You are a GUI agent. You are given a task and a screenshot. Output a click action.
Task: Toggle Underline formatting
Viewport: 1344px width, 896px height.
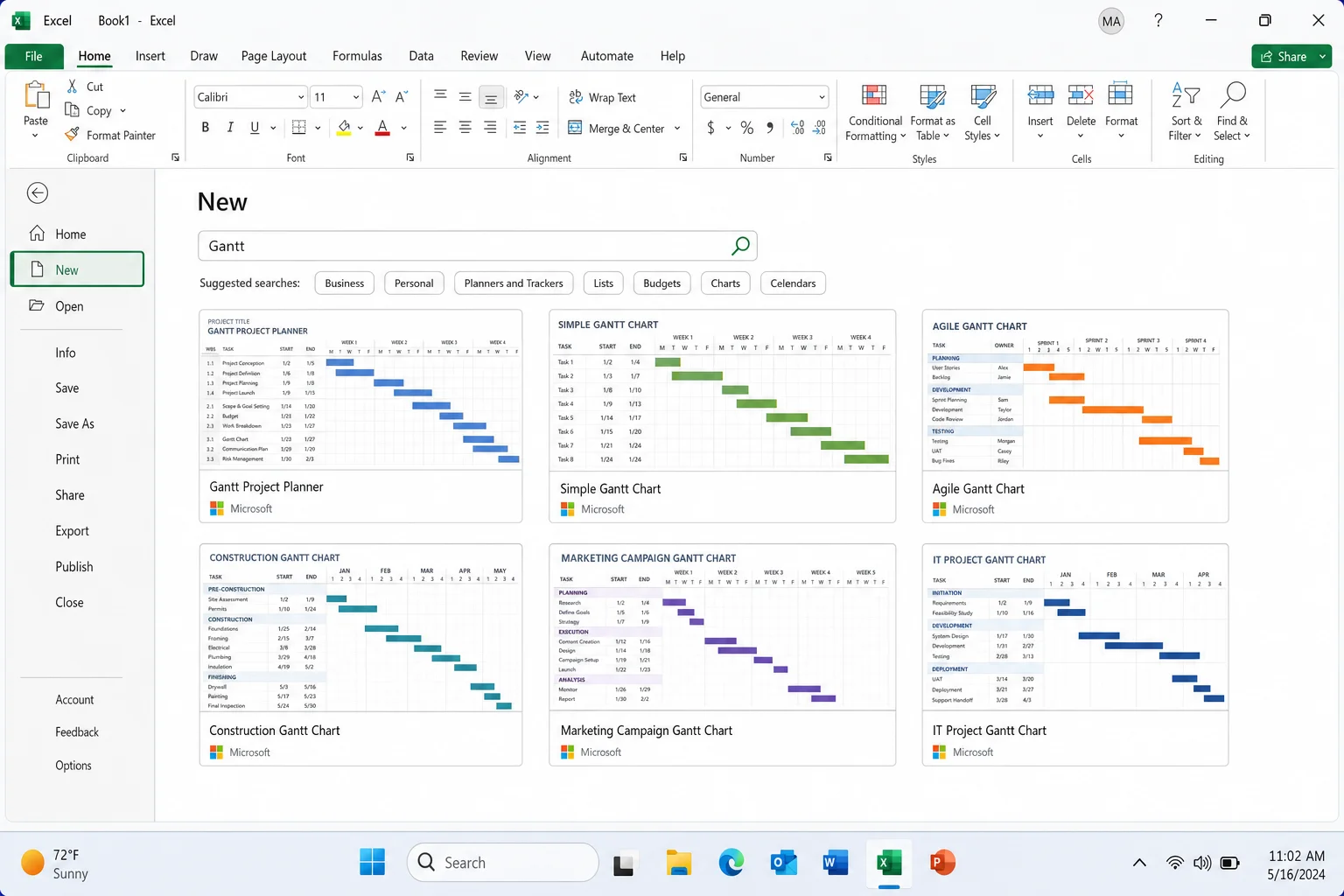(255, 128)
